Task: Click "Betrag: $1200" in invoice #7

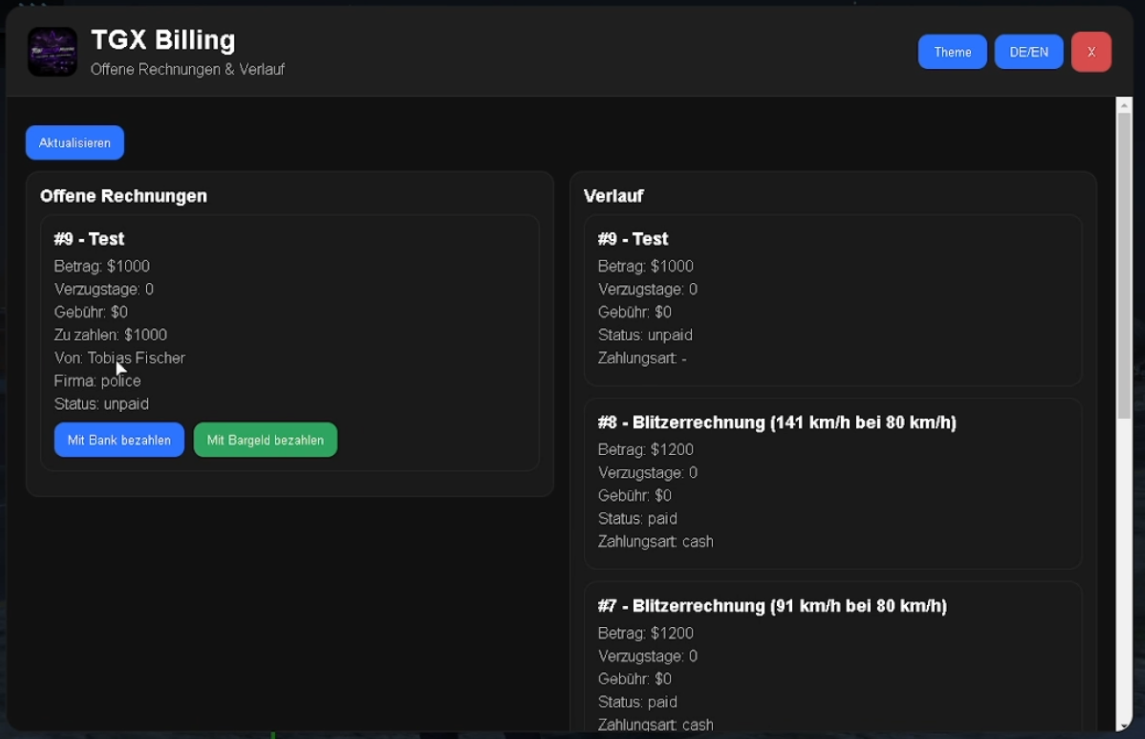Action: pos(646,633)
